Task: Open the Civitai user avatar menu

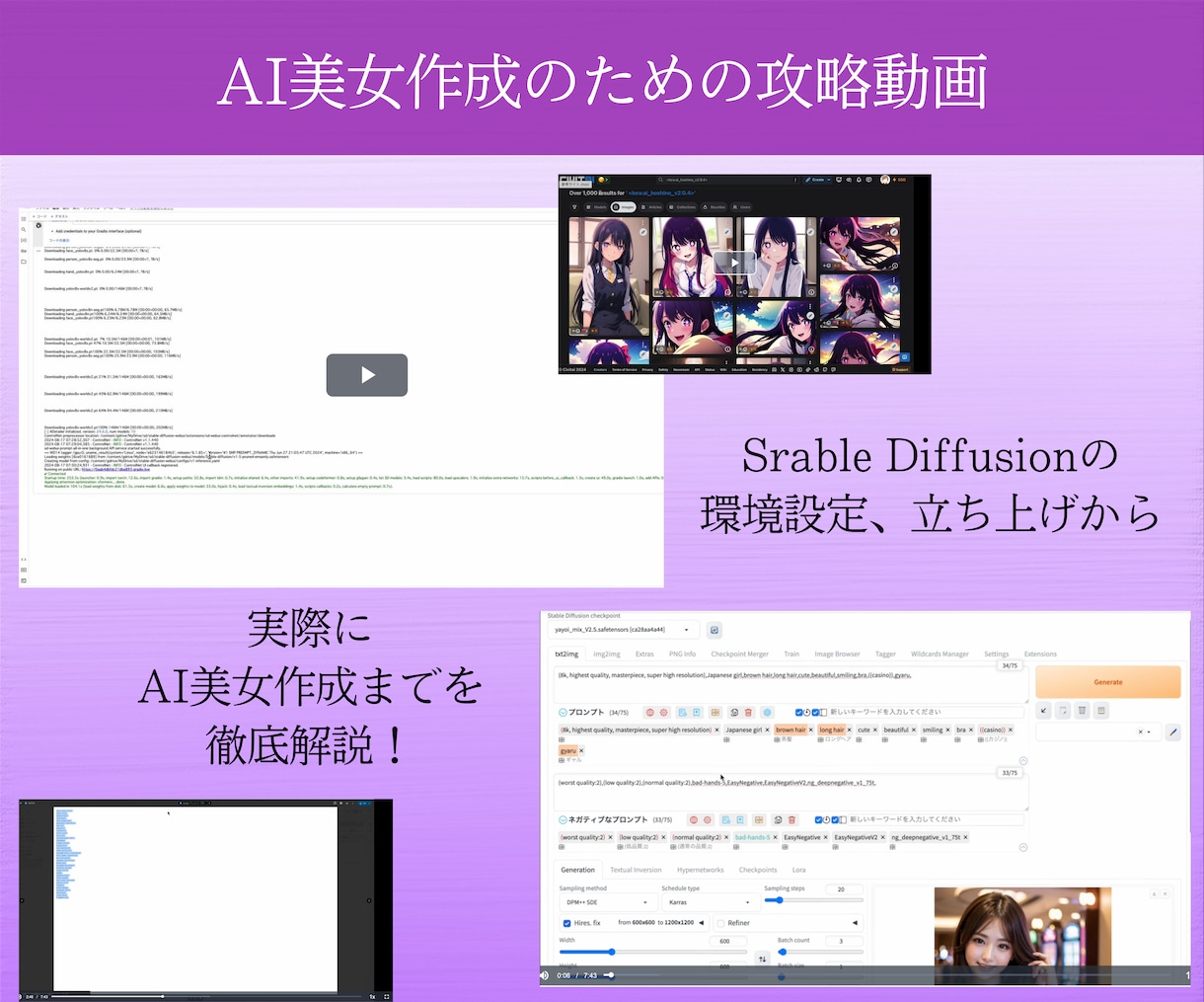Action: 885,180
